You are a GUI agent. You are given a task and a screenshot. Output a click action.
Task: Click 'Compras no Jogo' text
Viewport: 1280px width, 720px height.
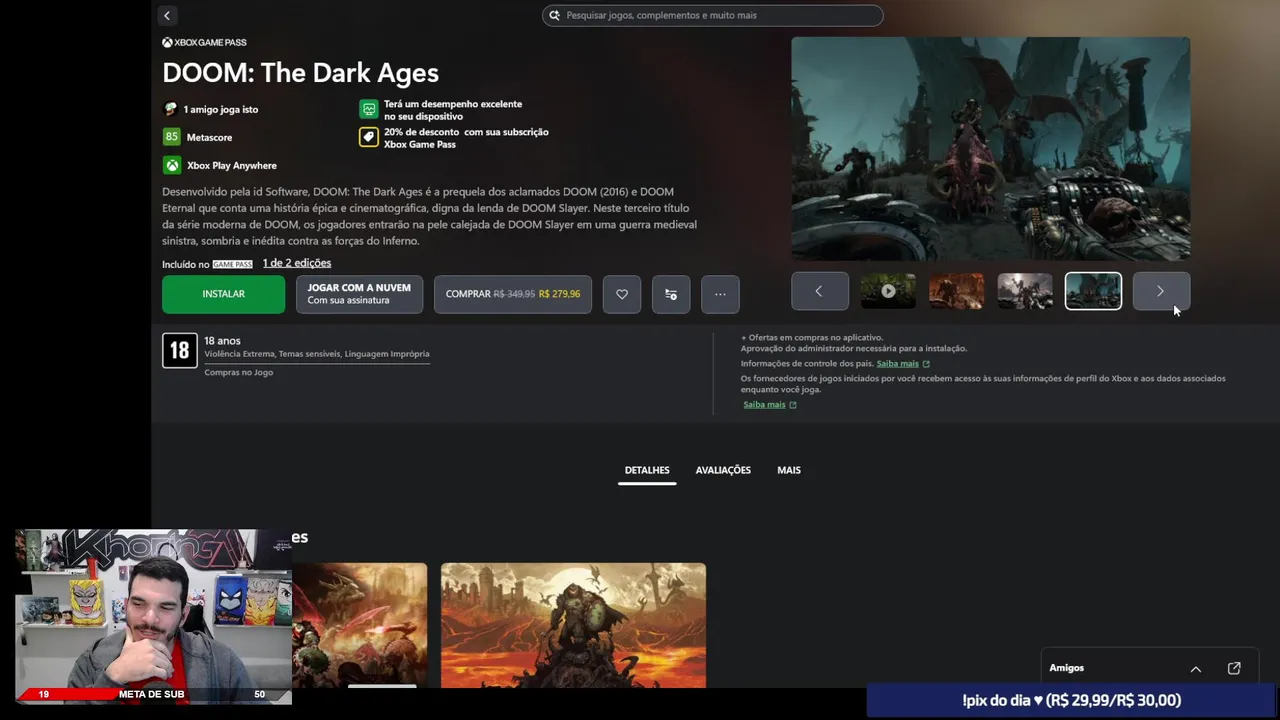coord(238,373)
